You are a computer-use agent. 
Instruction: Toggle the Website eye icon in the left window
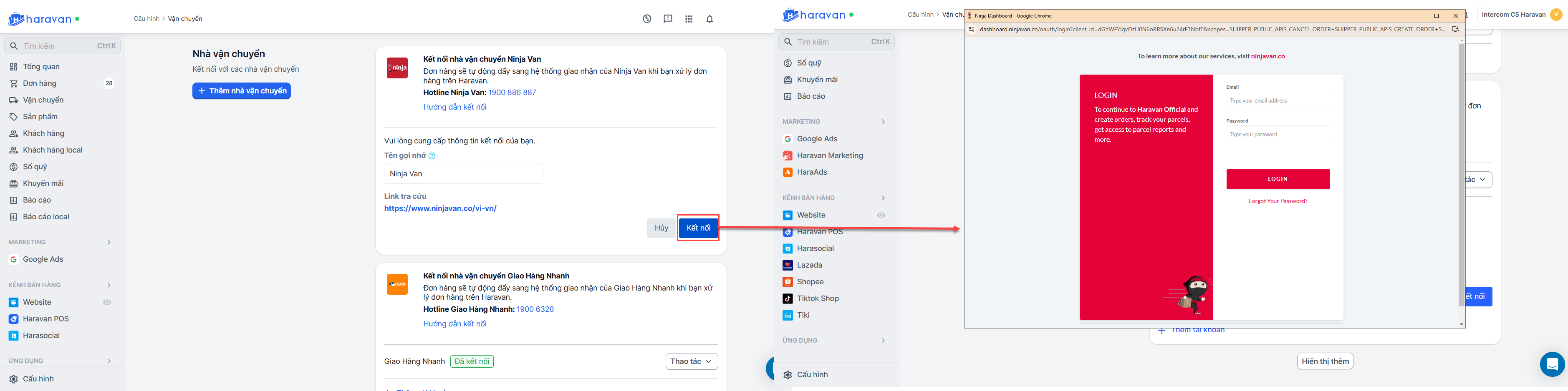(107, 302)
